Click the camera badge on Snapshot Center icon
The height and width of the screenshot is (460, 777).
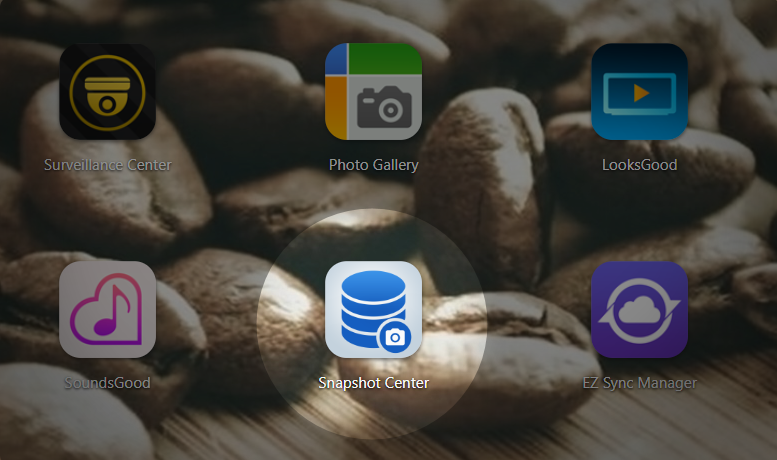(x=396, y=338)
